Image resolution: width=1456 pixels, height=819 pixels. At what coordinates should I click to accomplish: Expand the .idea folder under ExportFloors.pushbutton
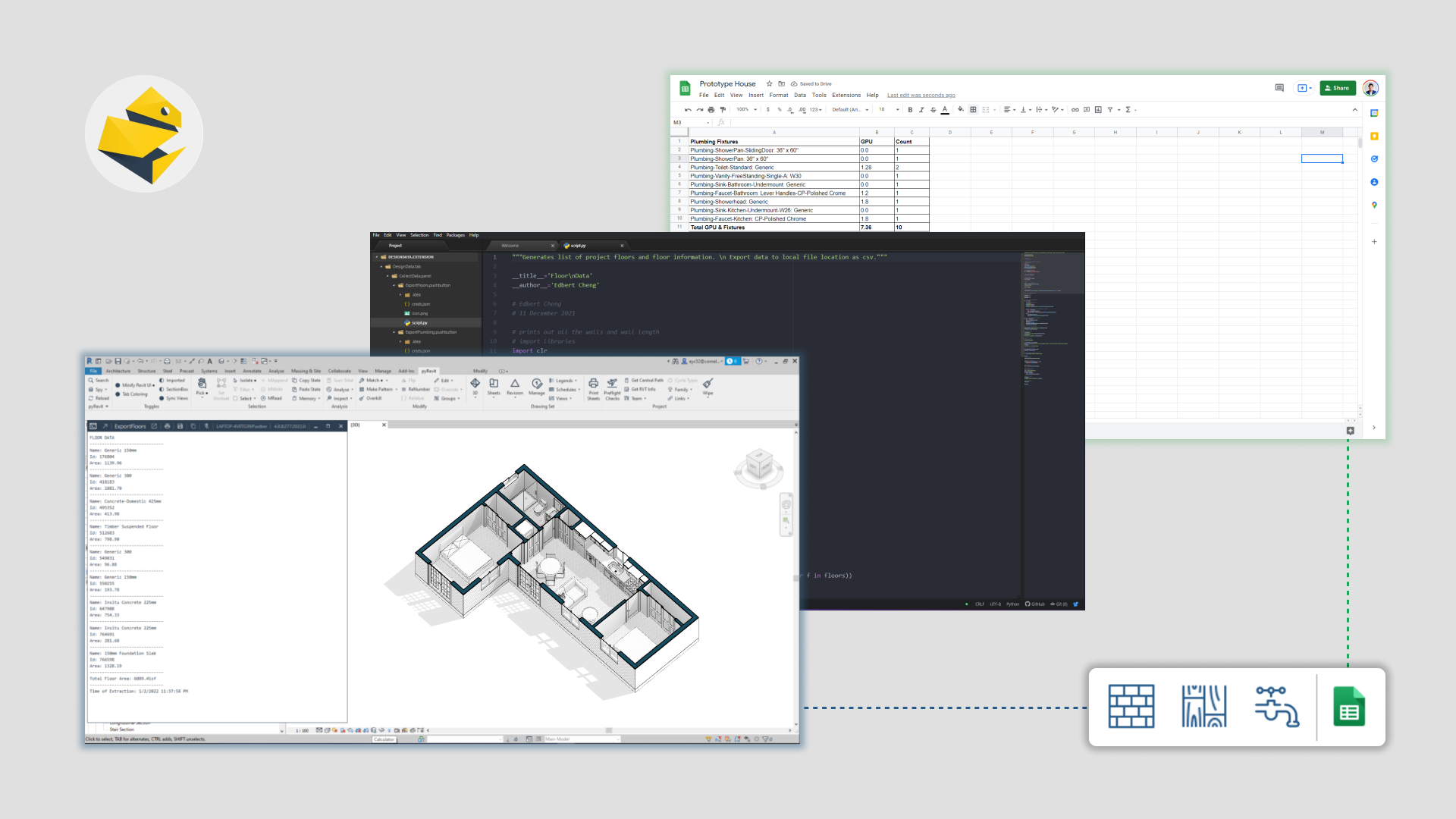coord(400,295)
